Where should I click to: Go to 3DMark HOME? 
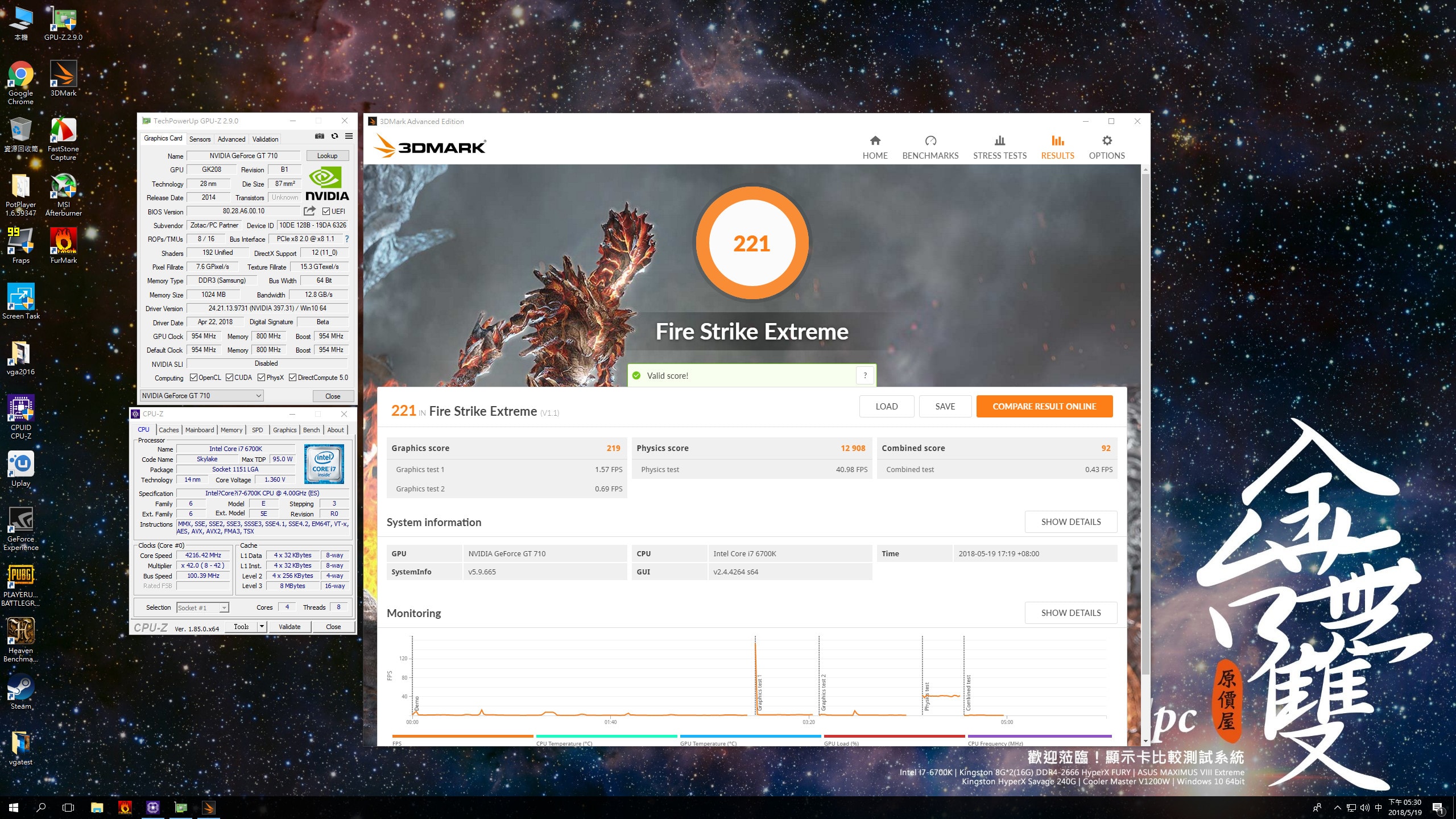[x=875, y=147]
